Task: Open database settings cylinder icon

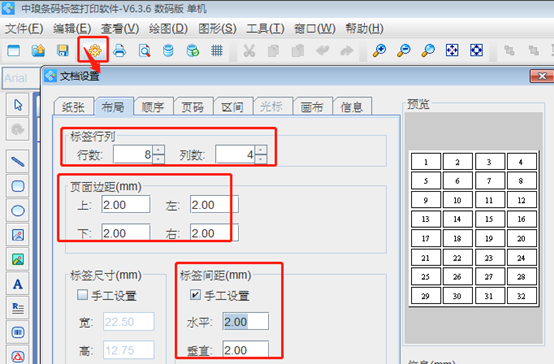Action: (168, 51)
